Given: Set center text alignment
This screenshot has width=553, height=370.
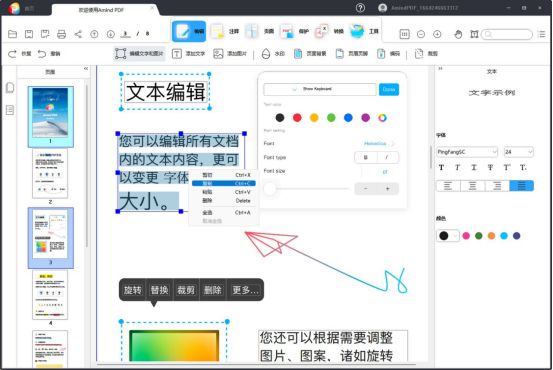Looking at the screenshot, I should [473, 186].
